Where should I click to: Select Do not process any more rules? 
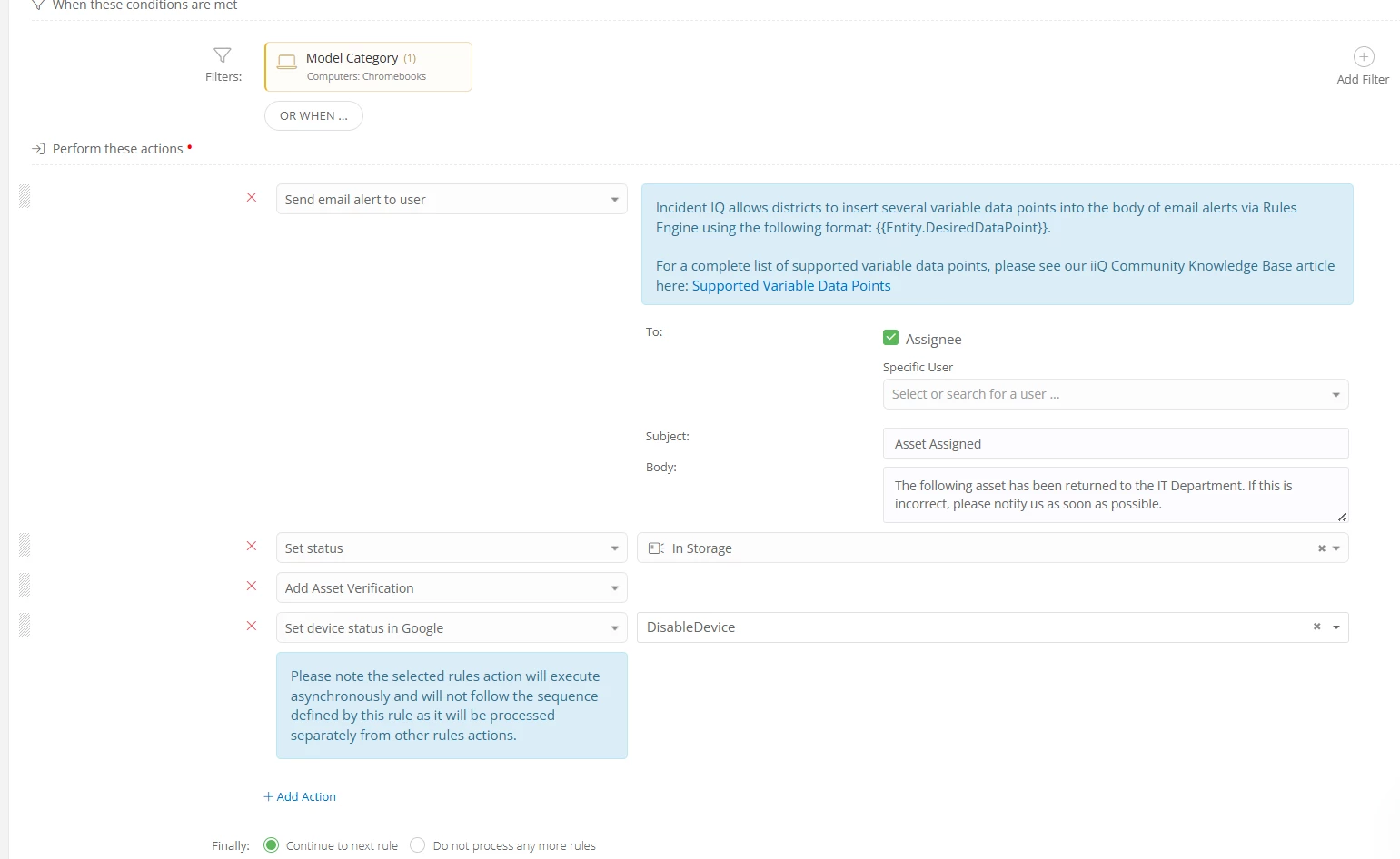point(417,845)
